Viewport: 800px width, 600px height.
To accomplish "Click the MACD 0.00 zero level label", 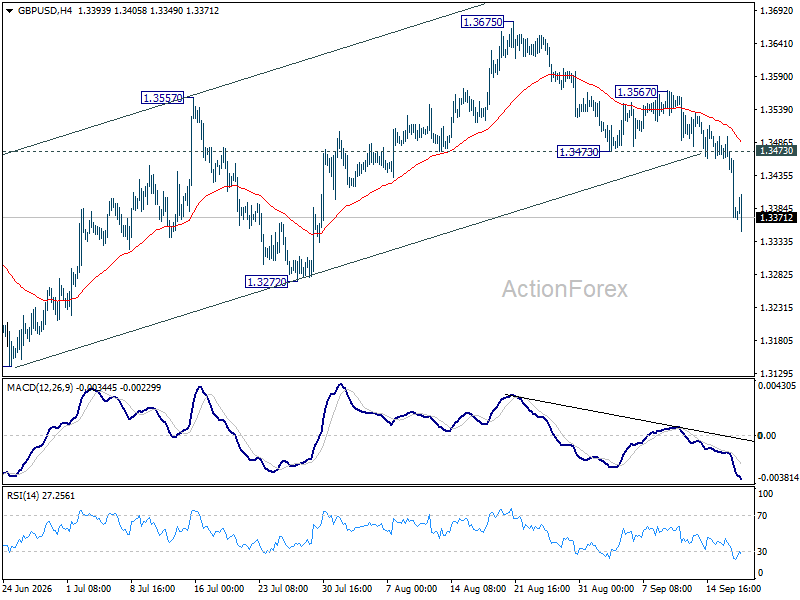I will [x=766, y=436].
